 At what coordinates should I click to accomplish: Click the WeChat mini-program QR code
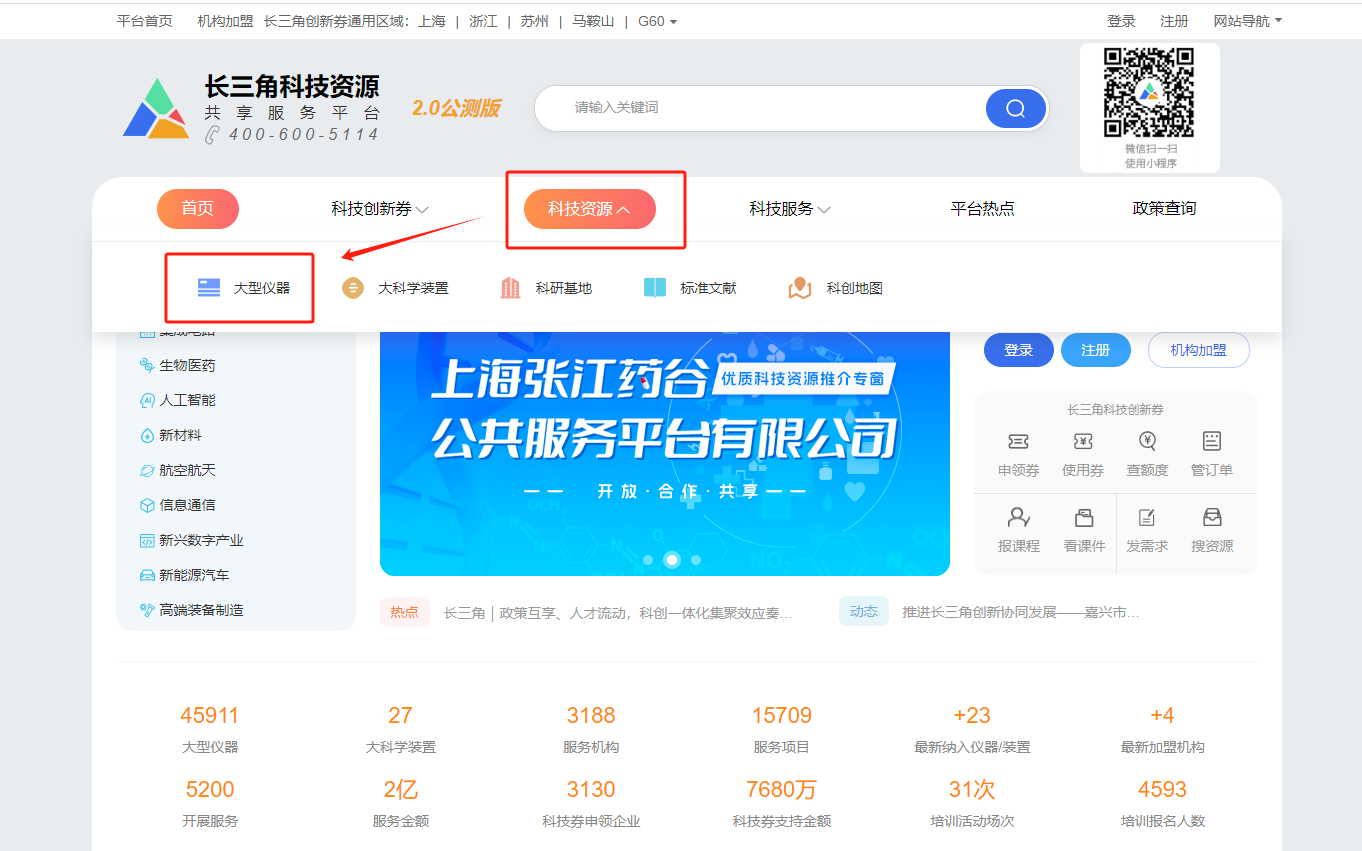[x=1149, y=92]
